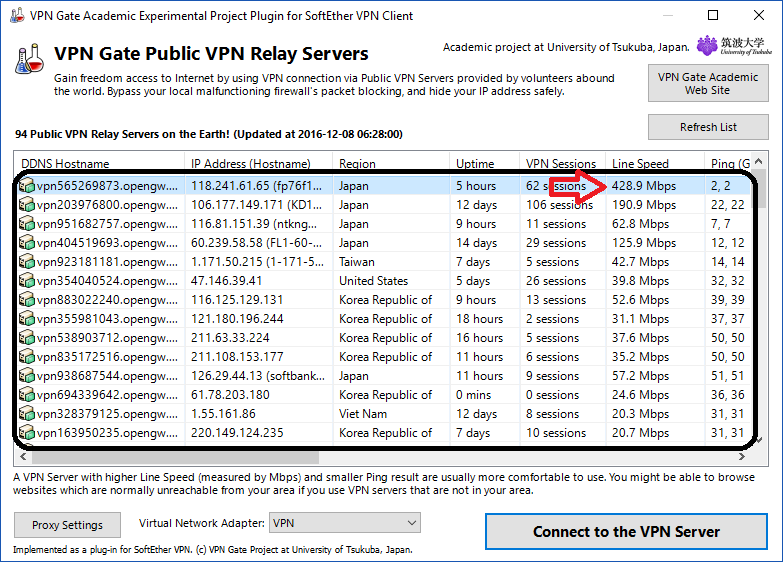Click the Viet Nam region cell
Screen dimensions: 783x562
pyautogui.click(x=363, y=414)
